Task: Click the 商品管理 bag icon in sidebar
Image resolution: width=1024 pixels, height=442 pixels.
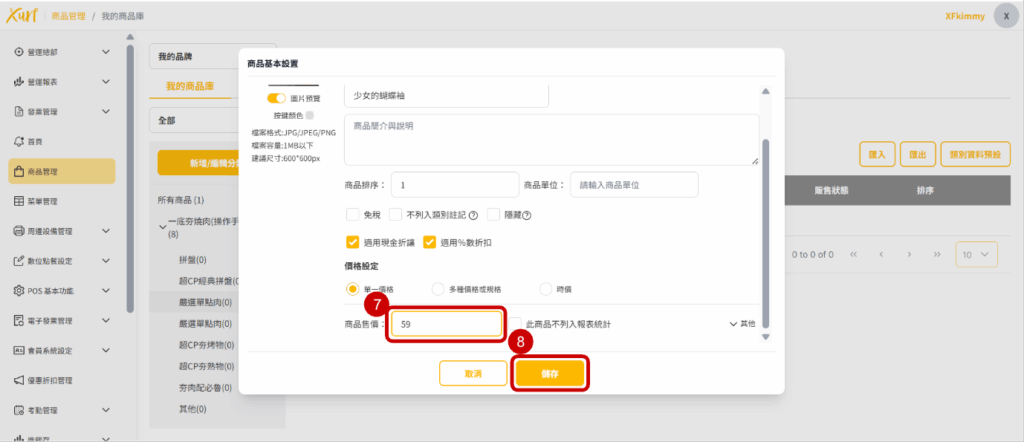Action: pos(19,172)
